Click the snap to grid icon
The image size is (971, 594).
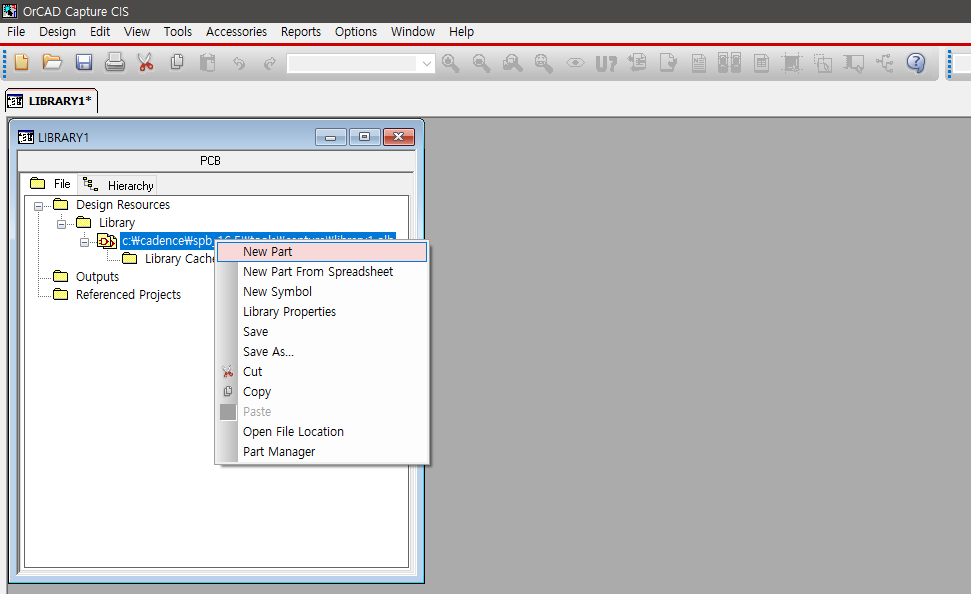792,63
